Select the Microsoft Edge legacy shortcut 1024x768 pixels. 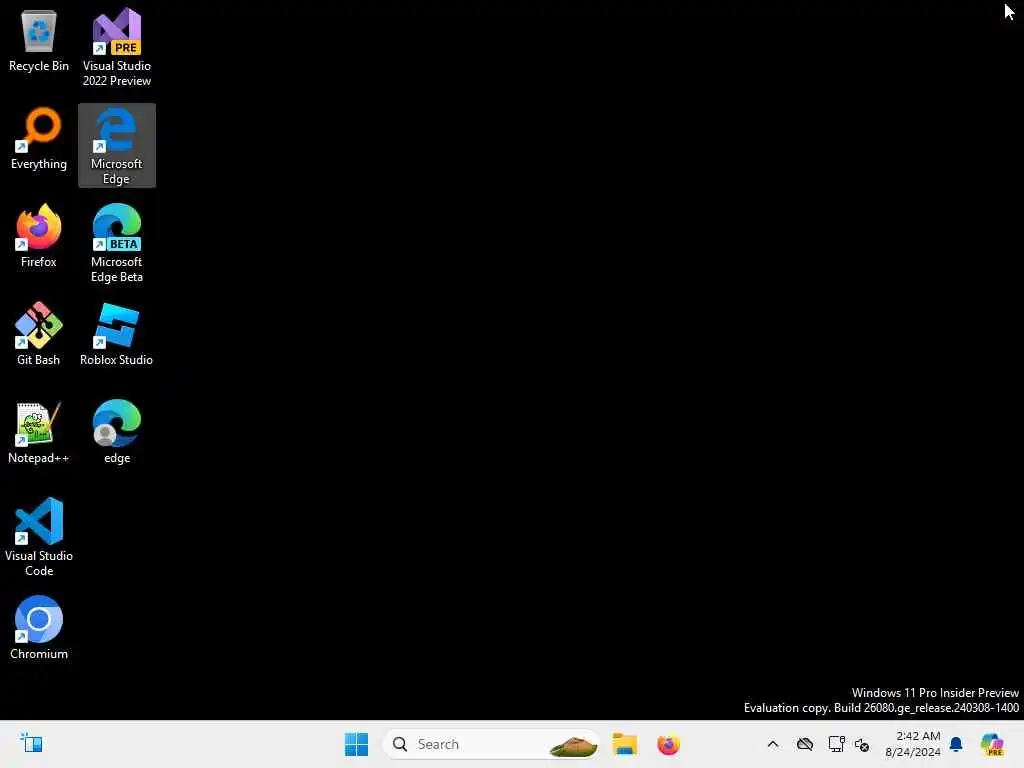coord(117,146)
